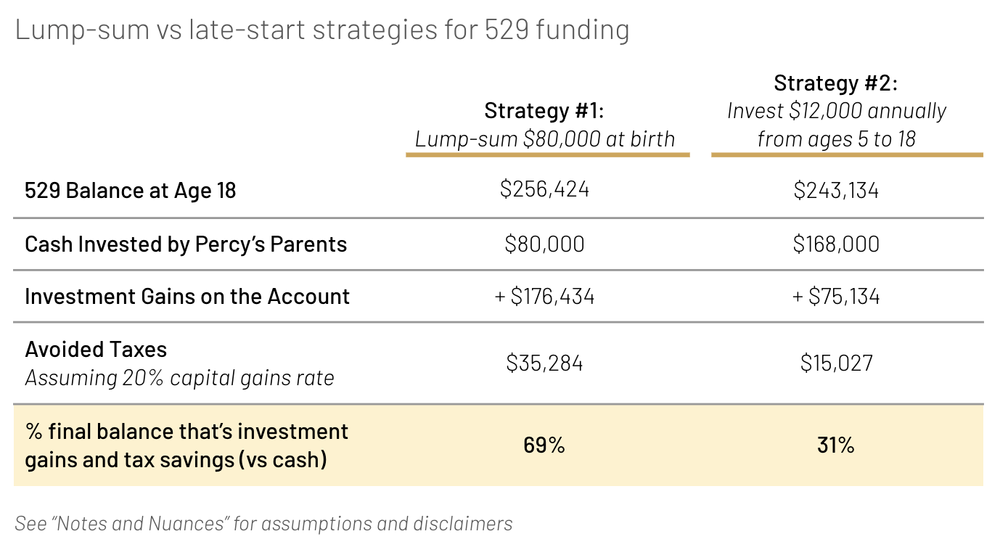This screenshot has width=1000, height=544.
Task: Select the "Strategy #1:" column header
Action: 544,110
